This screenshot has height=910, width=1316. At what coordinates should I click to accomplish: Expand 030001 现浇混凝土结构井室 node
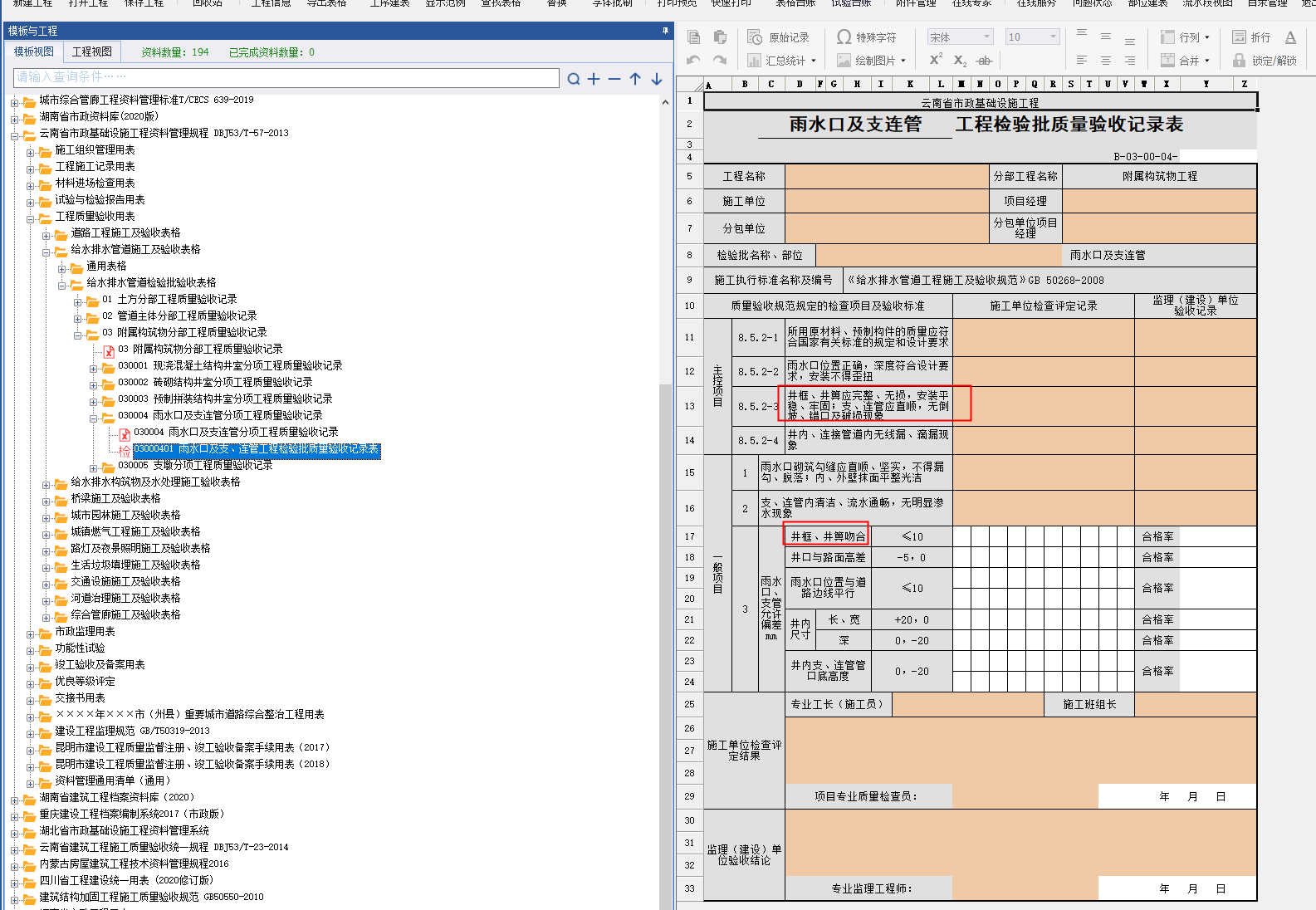click(94, 368)
